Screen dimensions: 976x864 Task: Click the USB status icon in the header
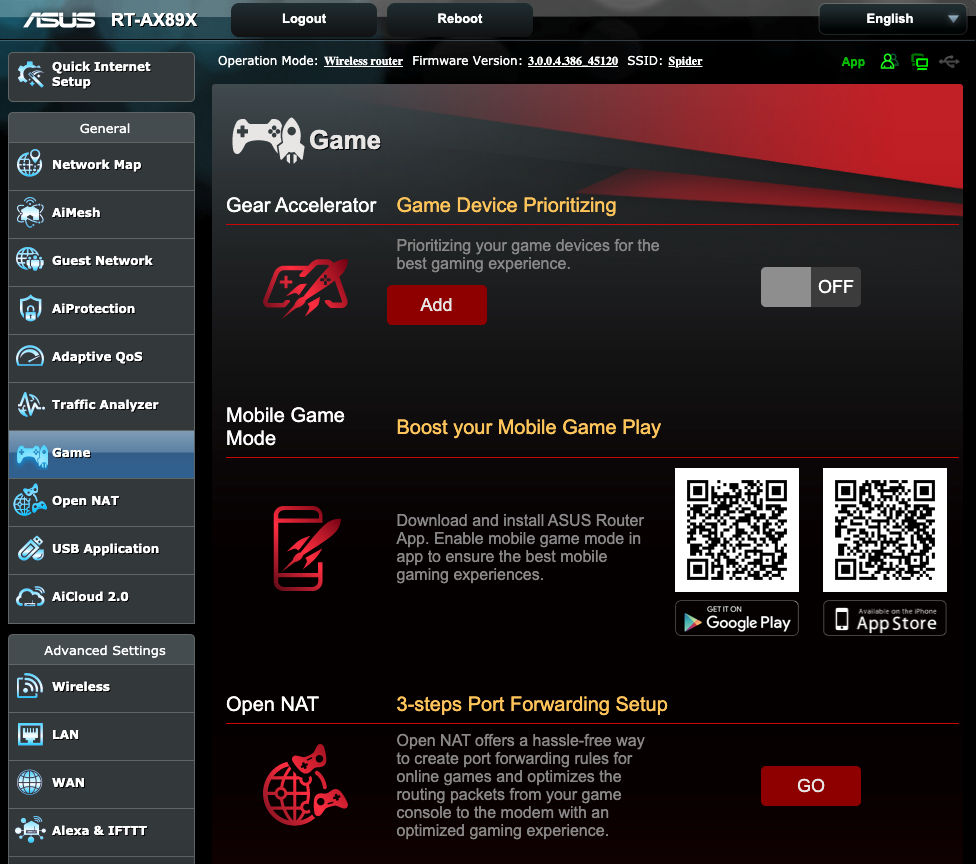coord(949,61)
